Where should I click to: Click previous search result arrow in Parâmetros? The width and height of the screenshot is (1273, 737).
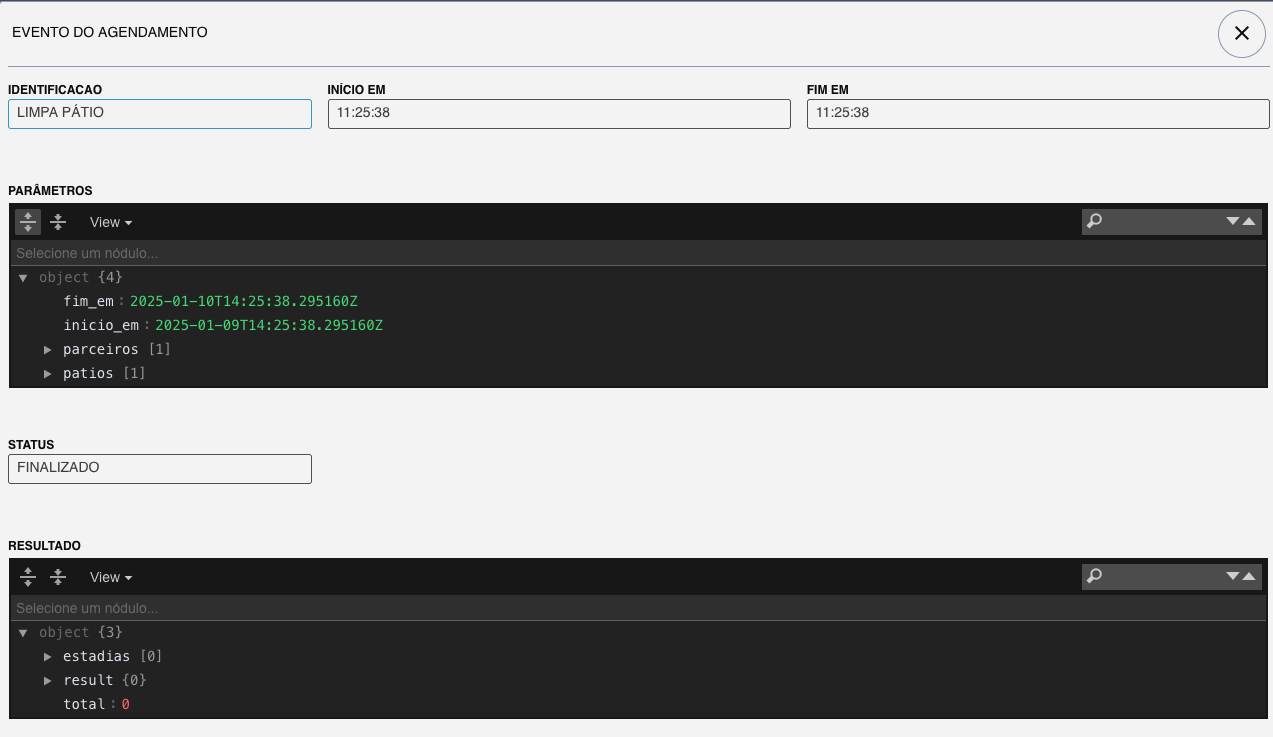[x=1249, y=222]
